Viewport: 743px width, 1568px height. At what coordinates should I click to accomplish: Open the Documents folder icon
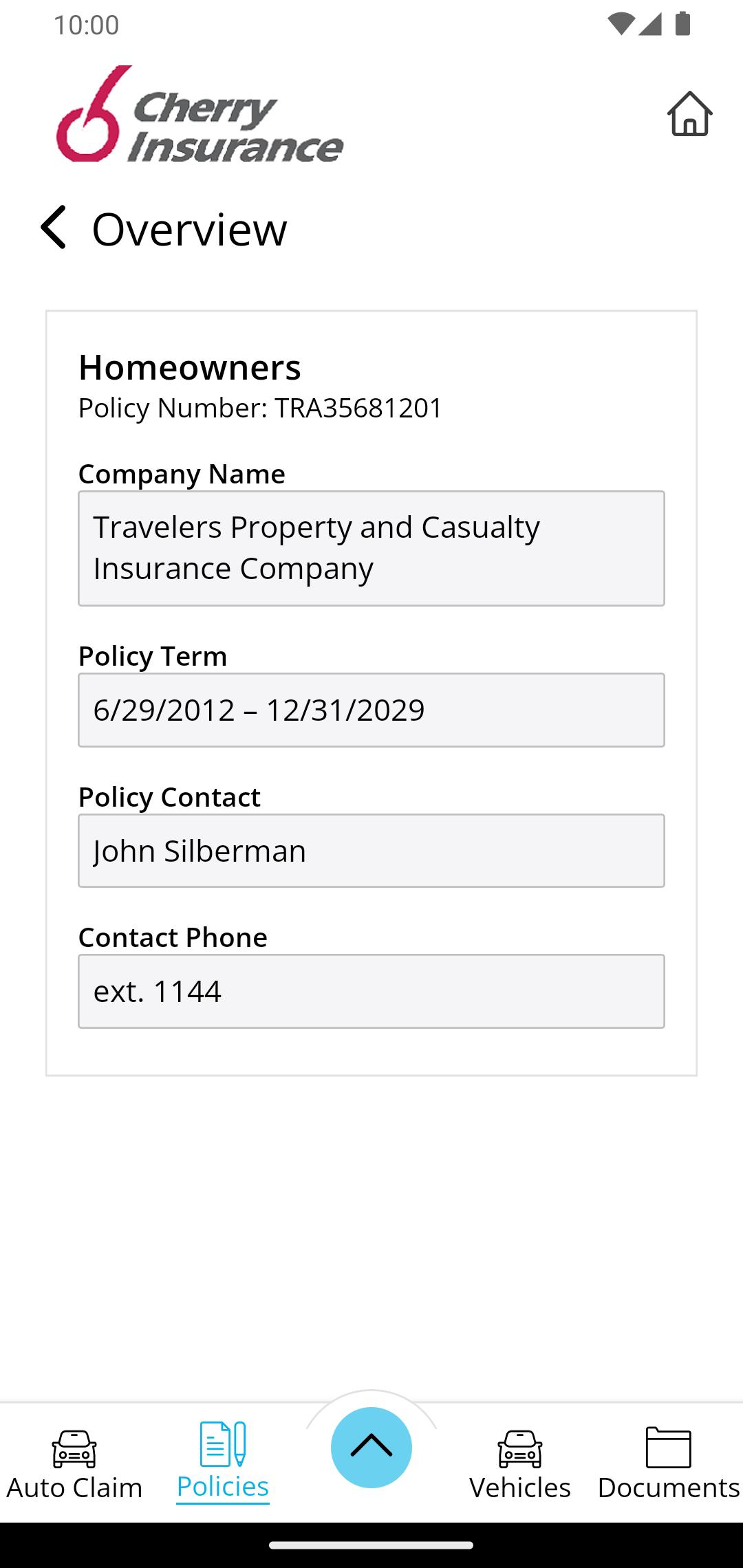[x=669, y=1447]
